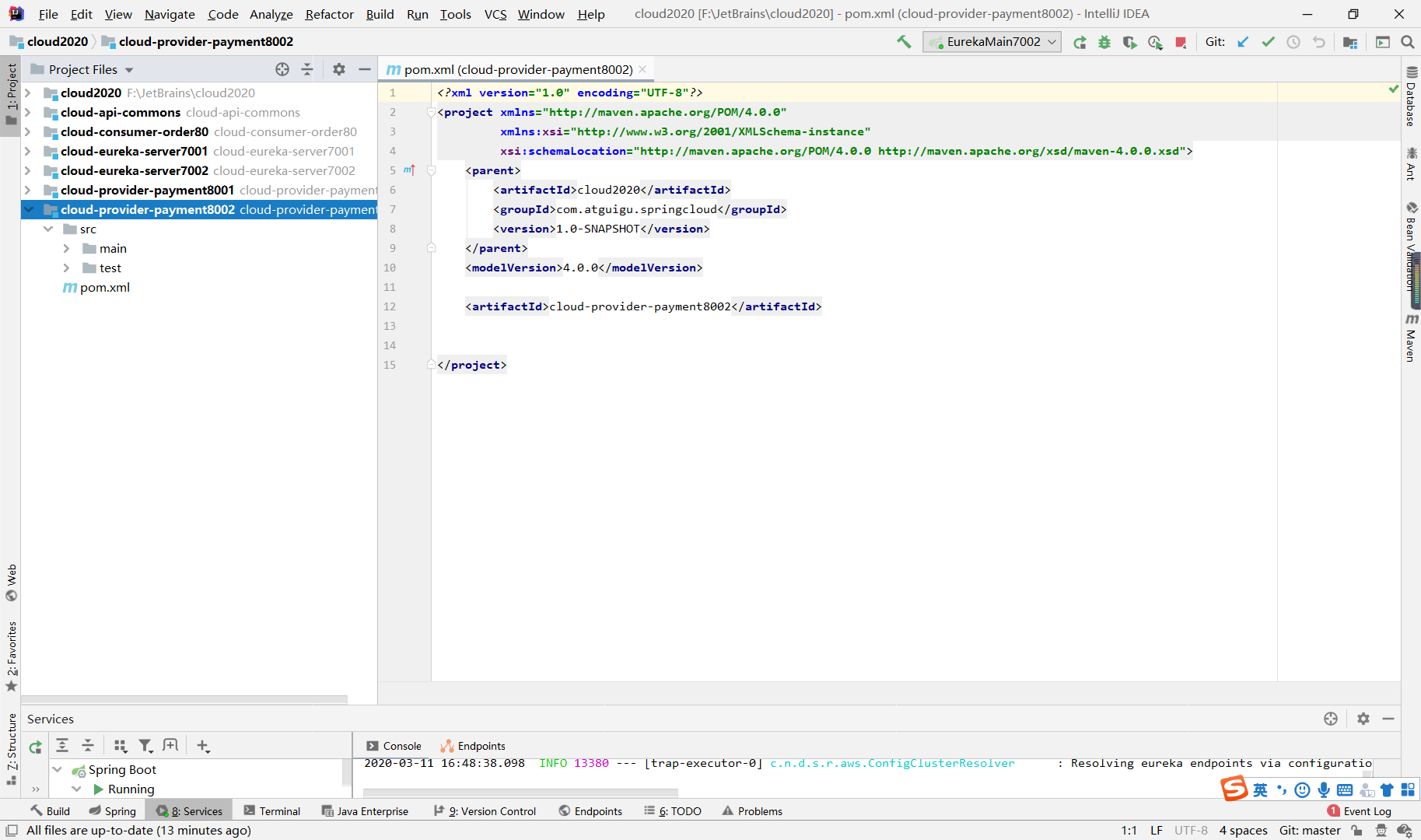
Task: Expand the cloud-api-commons tree node
Action: pos(28,112)
